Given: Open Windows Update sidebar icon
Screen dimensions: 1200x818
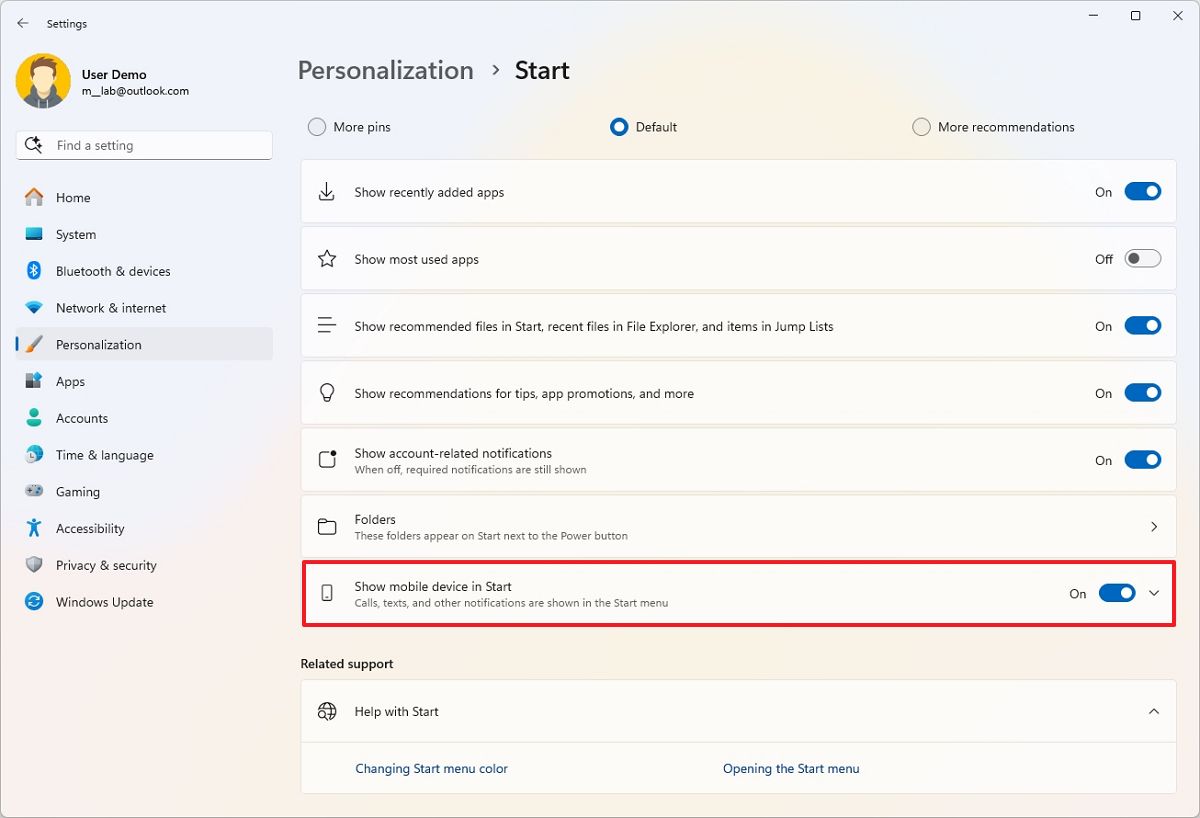Looking at the screenshot, I should [34, 602].
